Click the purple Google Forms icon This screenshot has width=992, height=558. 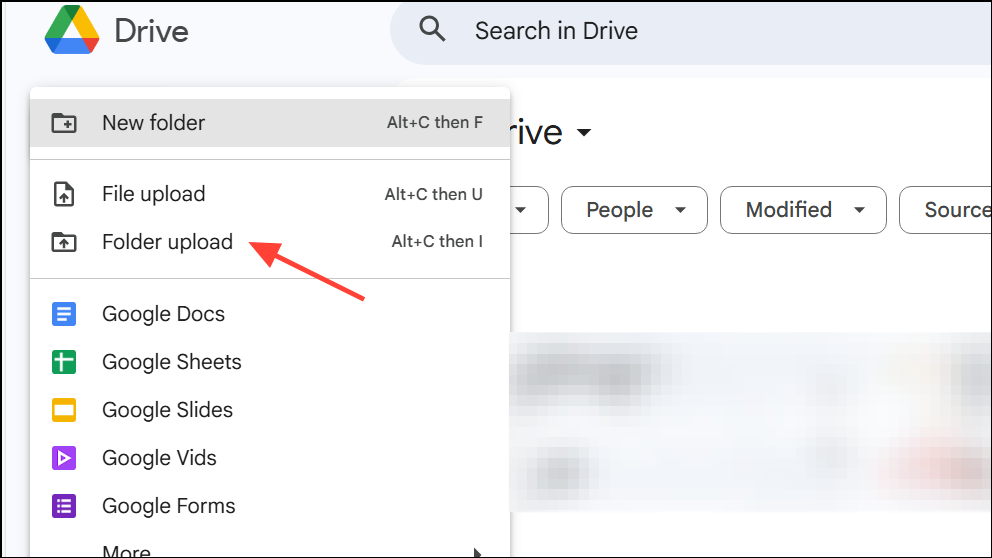point(64,506)
